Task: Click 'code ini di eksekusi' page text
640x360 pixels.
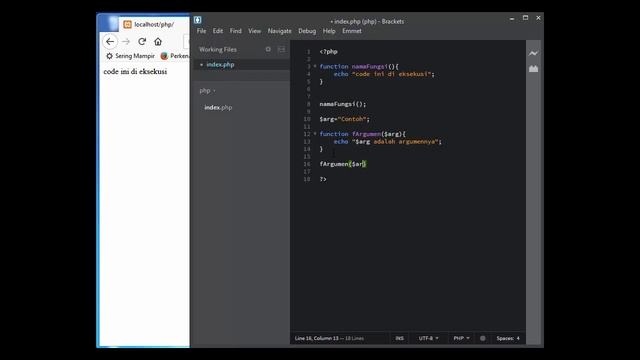Action: [135, 72]
